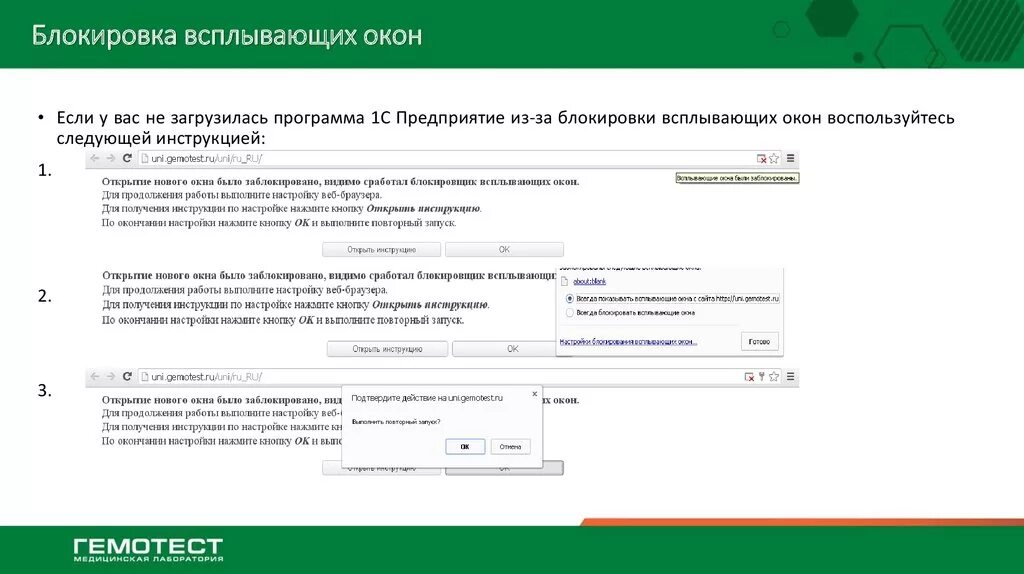Open the blocked pop-up icon in step 1 address bar
This screenshot has width=1024, height=574.
tap(761, 159)
